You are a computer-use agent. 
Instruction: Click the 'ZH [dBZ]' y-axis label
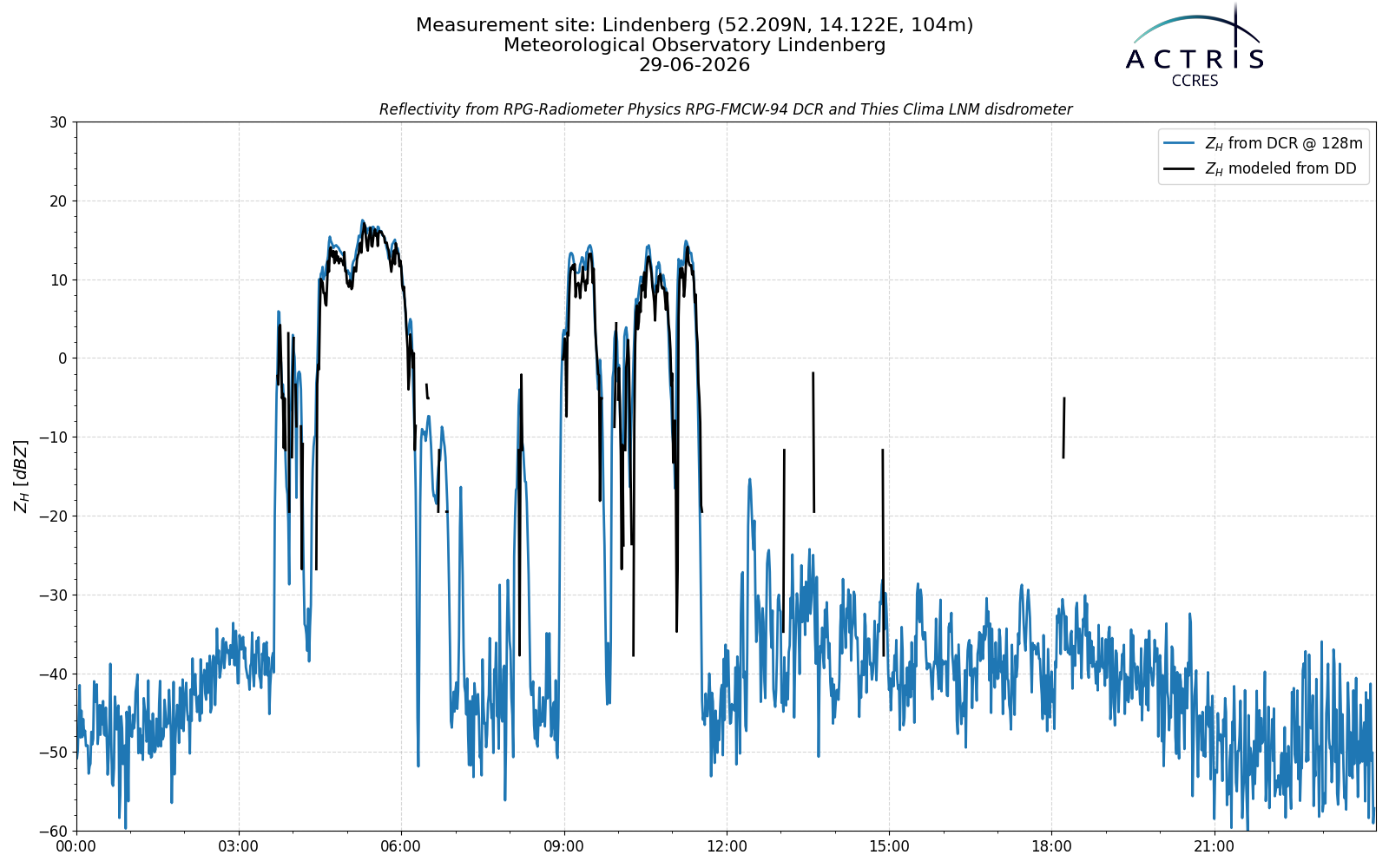21,476
